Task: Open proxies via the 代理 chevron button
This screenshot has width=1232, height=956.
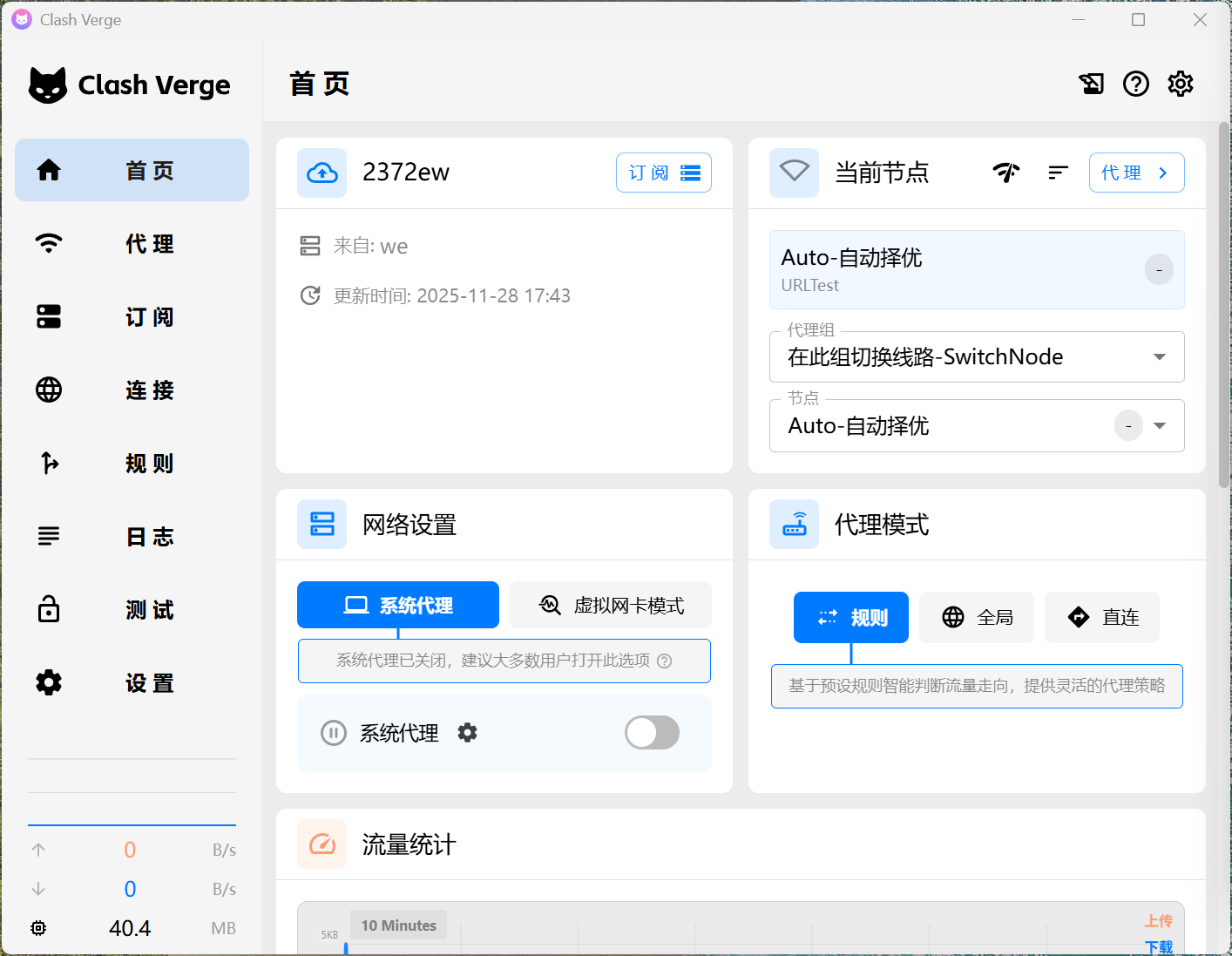Action: pos(1136,173)
